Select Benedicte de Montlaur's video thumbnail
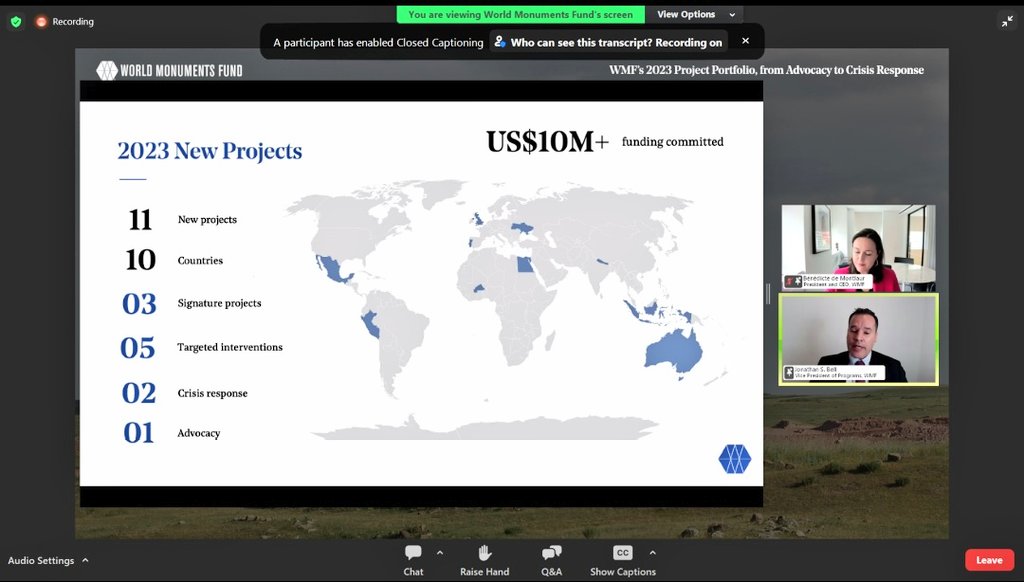 [x=858, y=248]
